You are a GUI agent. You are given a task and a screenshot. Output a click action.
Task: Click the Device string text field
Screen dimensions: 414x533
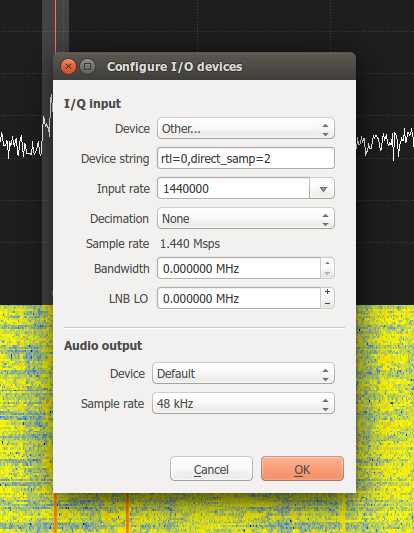[246, 158]
